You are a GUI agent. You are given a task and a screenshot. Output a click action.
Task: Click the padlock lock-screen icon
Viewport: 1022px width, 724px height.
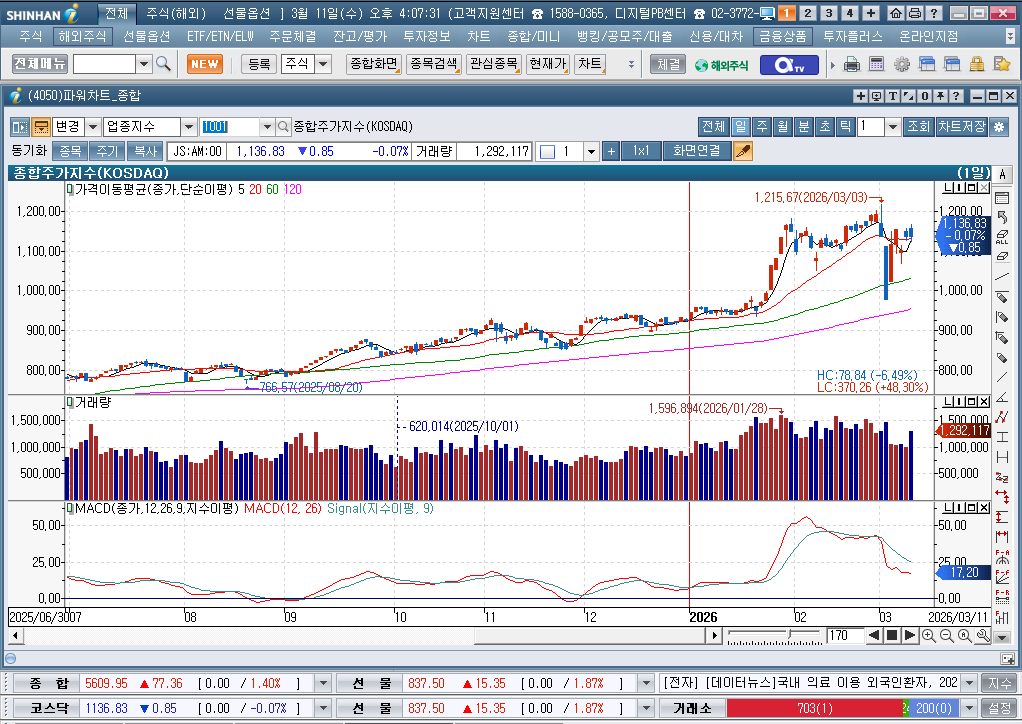[x=977, y=64]
